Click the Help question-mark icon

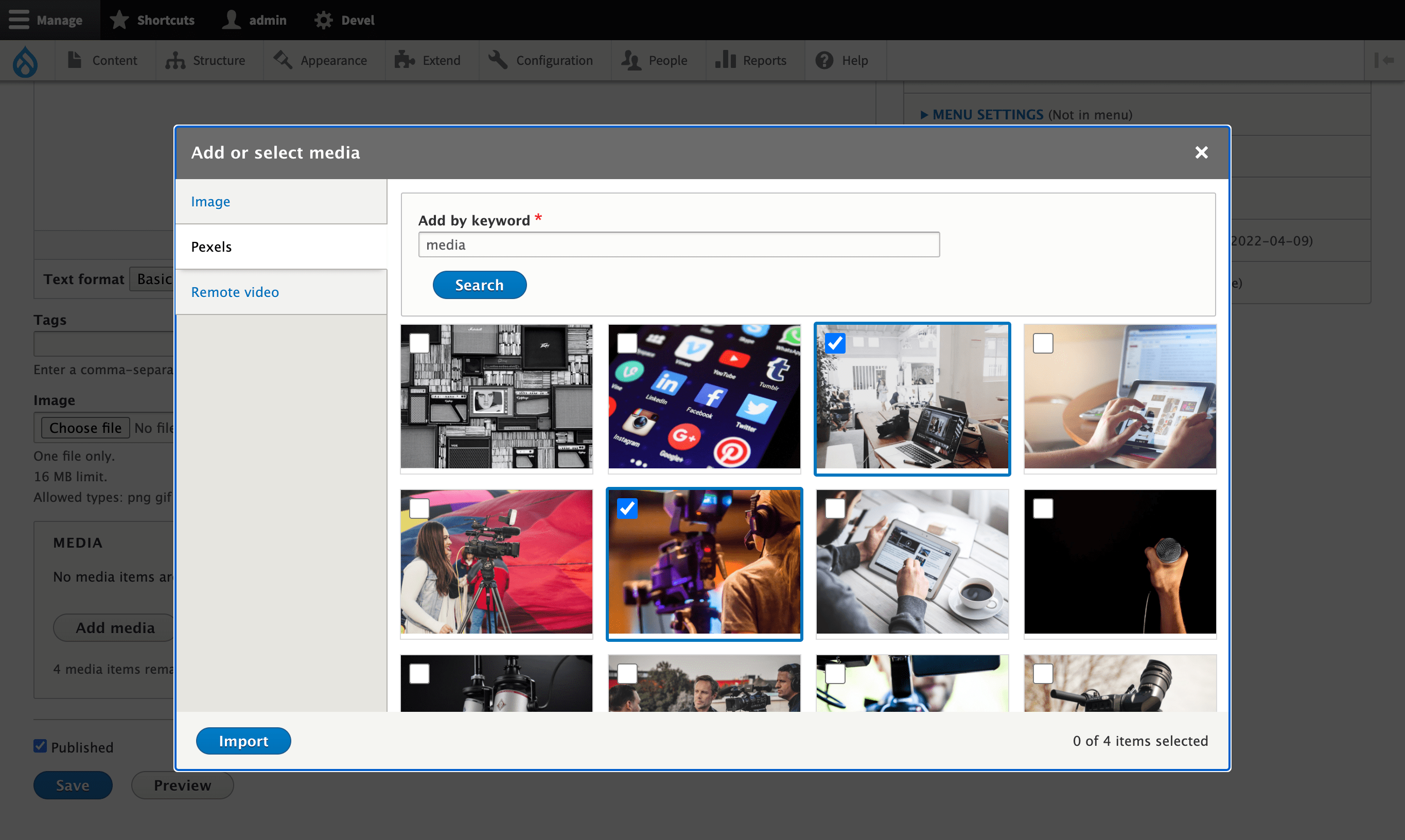point(824,61)
